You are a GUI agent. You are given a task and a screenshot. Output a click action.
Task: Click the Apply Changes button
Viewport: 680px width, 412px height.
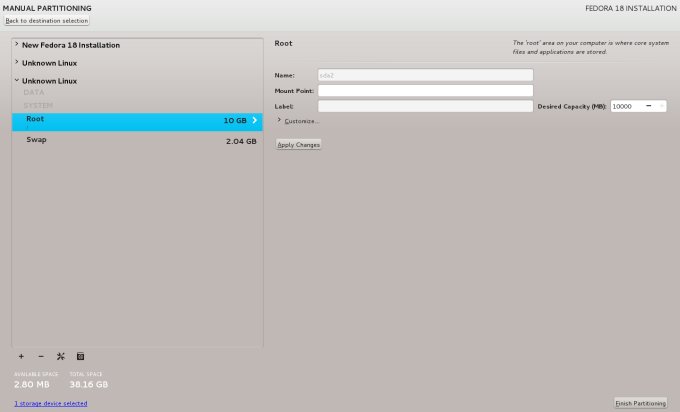point(298,144)
